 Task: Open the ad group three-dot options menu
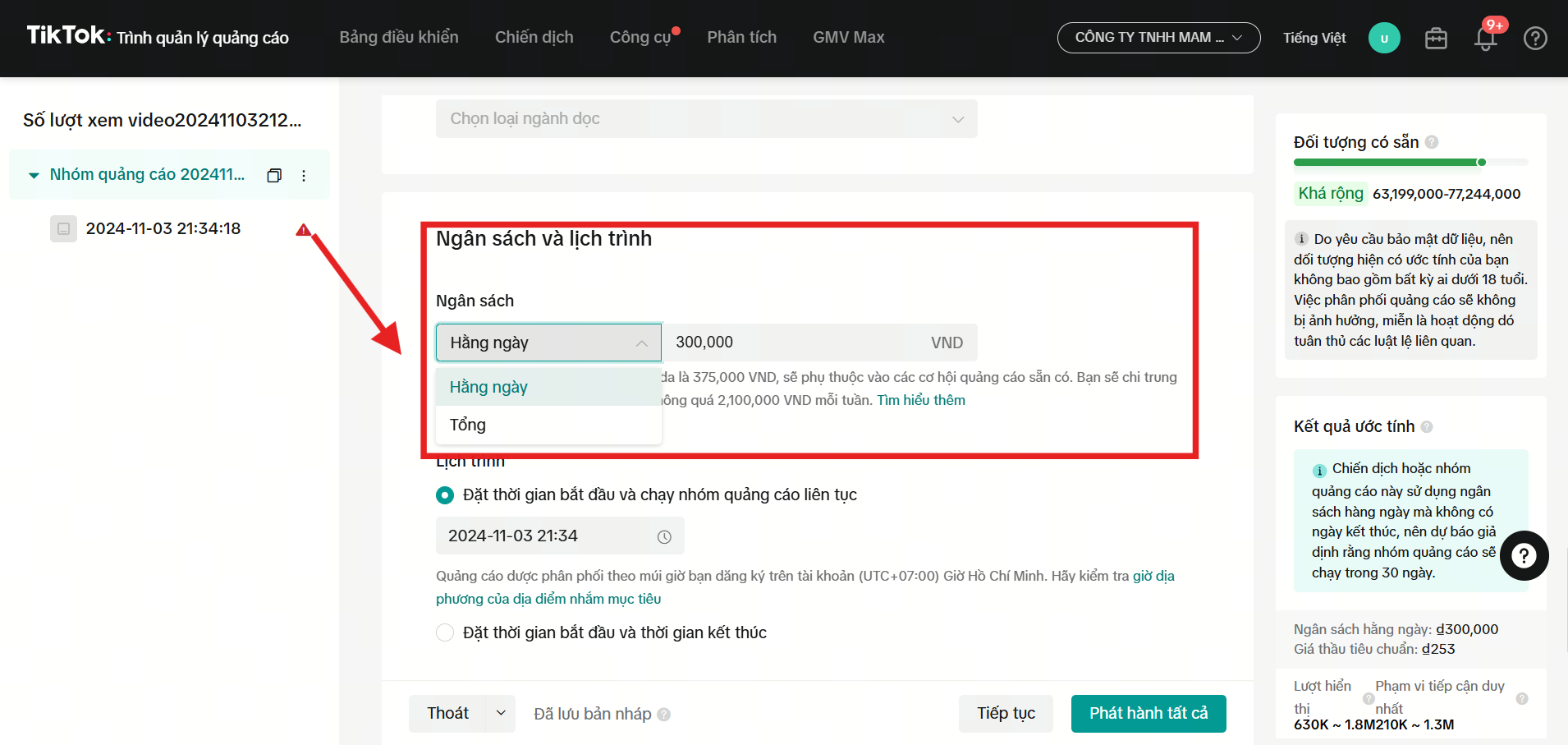pyautogui.click(x=304, y=175)
